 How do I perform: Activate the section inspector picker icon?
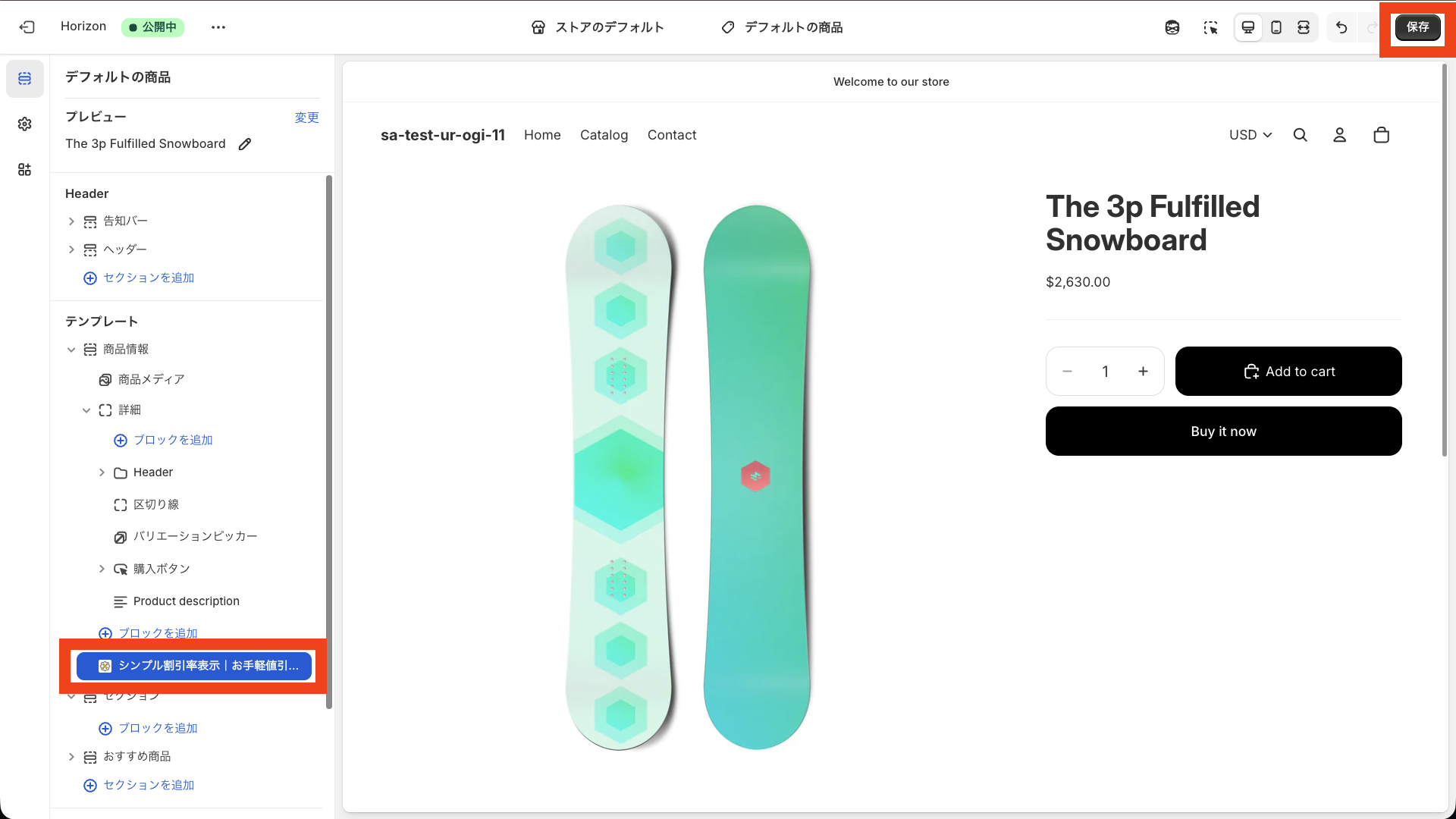pyautogui.click(x=1211, y=27)
